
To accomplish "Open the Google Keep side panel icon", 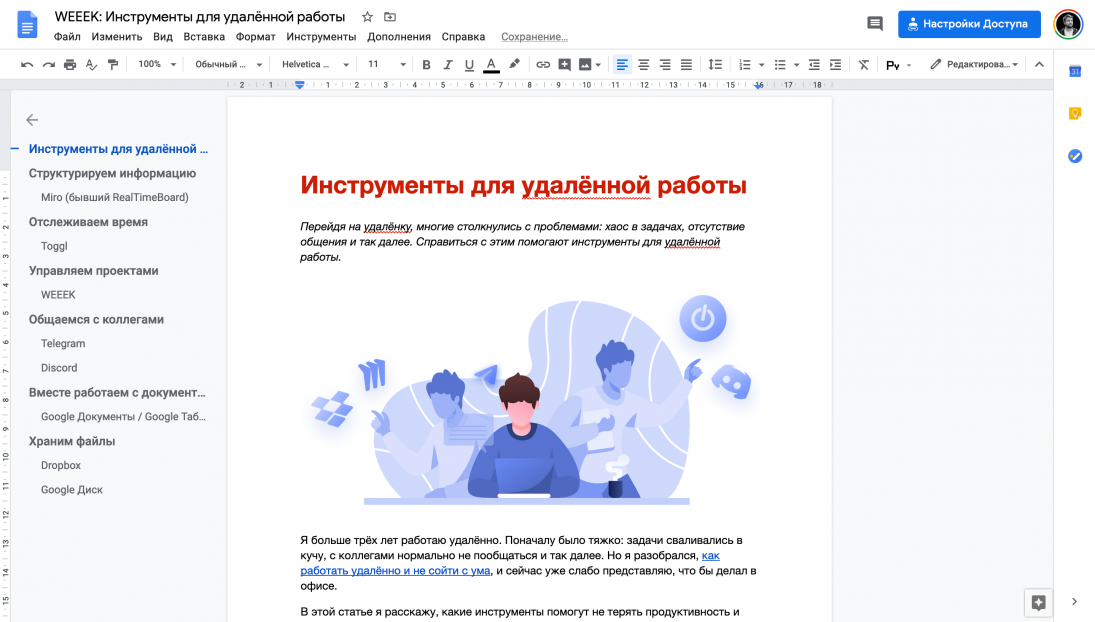I will pyautogui.click(x=1075, y=113).
